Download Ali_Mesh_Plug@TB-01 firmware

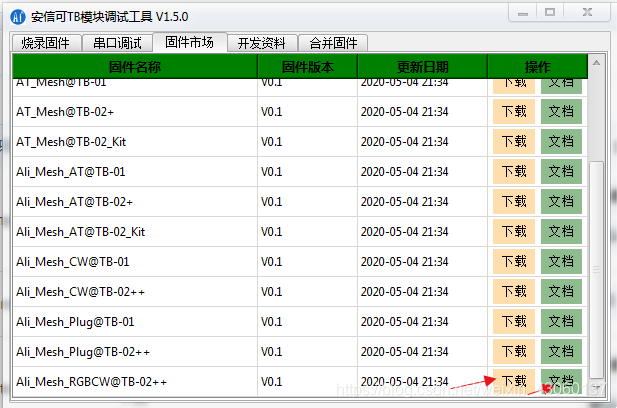(514, 321)
